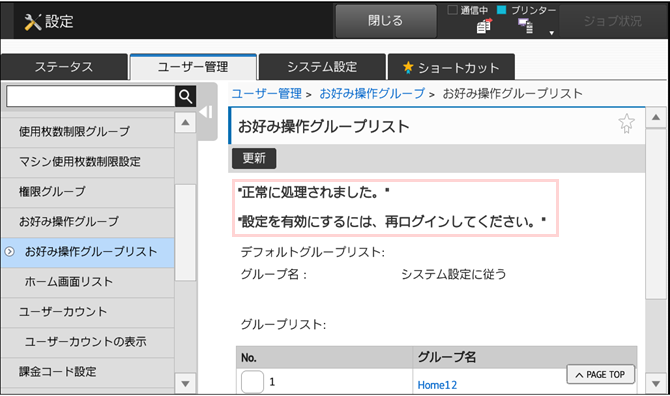Select お好み操作グループ in the side menu
The height and width of the screenshot is (396, 670).
[88, 222]
